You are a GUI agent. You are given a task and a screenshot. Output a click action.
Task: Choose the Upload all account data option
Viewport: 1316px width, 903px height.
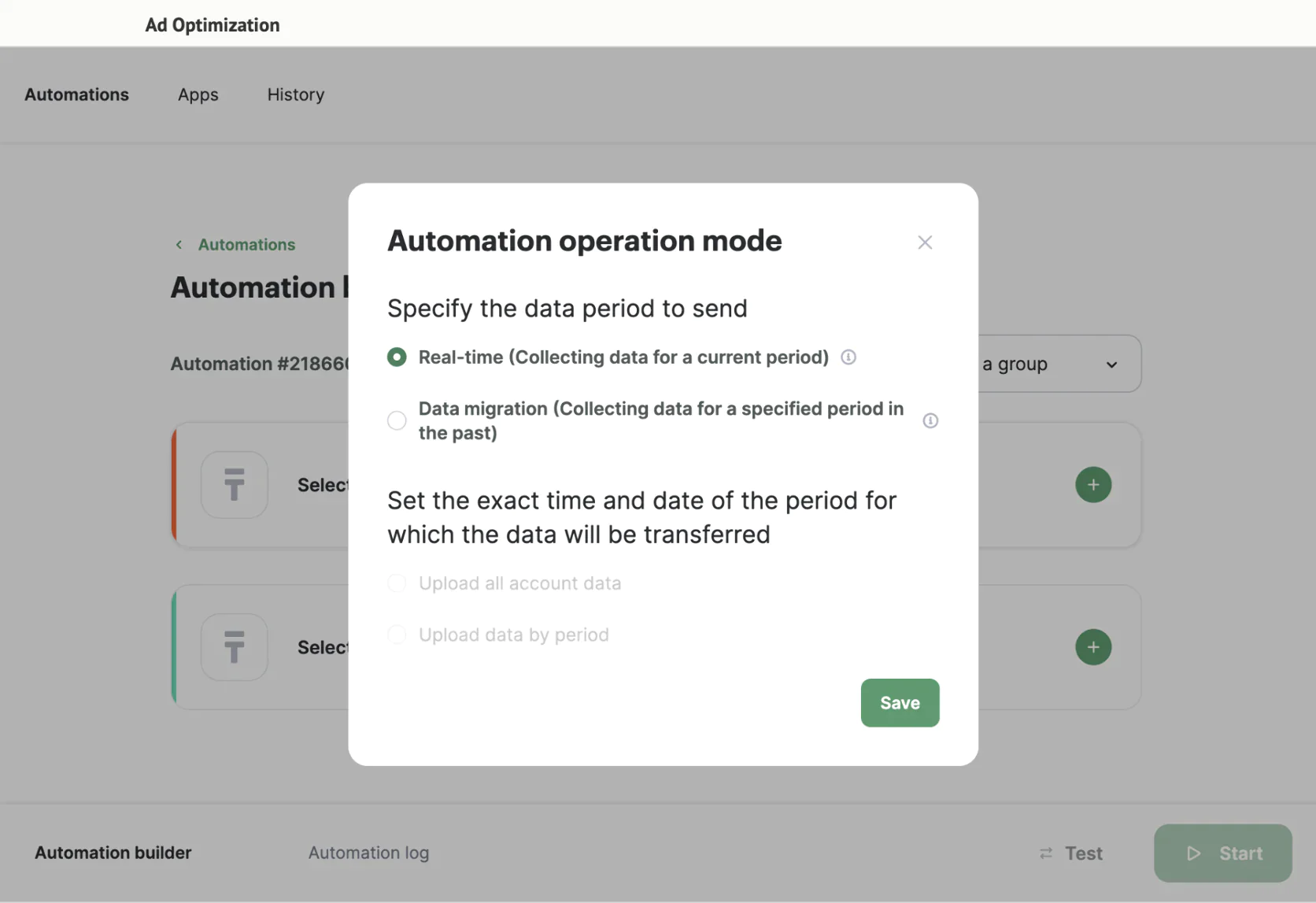pos(397,583)
